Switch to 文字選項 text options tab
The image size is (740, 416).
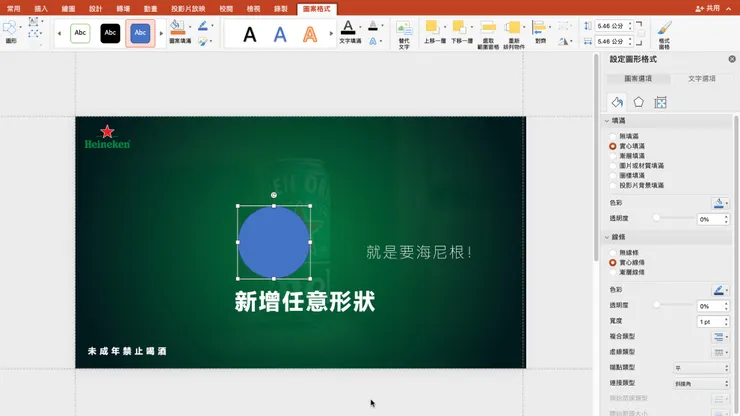702,78
